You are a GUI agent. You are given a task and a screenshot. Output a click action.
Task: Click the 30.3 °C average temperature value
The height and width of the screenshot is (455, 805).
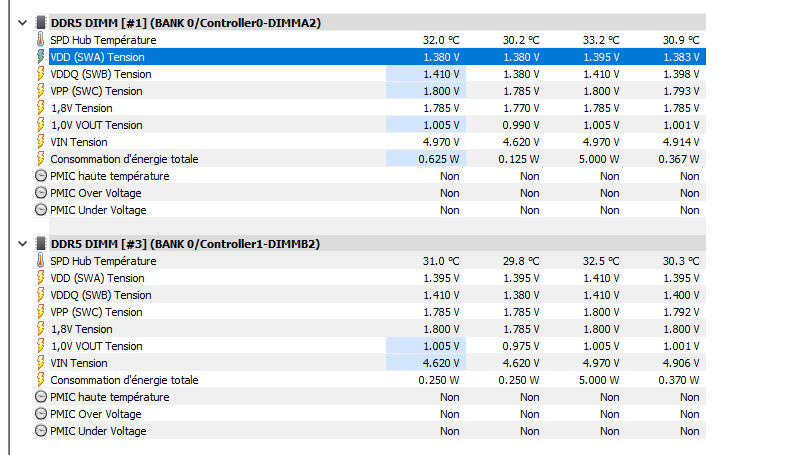[681, 261]
